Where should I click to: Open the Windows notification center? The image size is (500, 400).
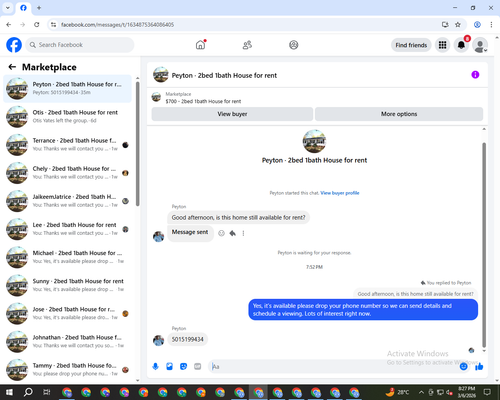click(x=487, y=392)
